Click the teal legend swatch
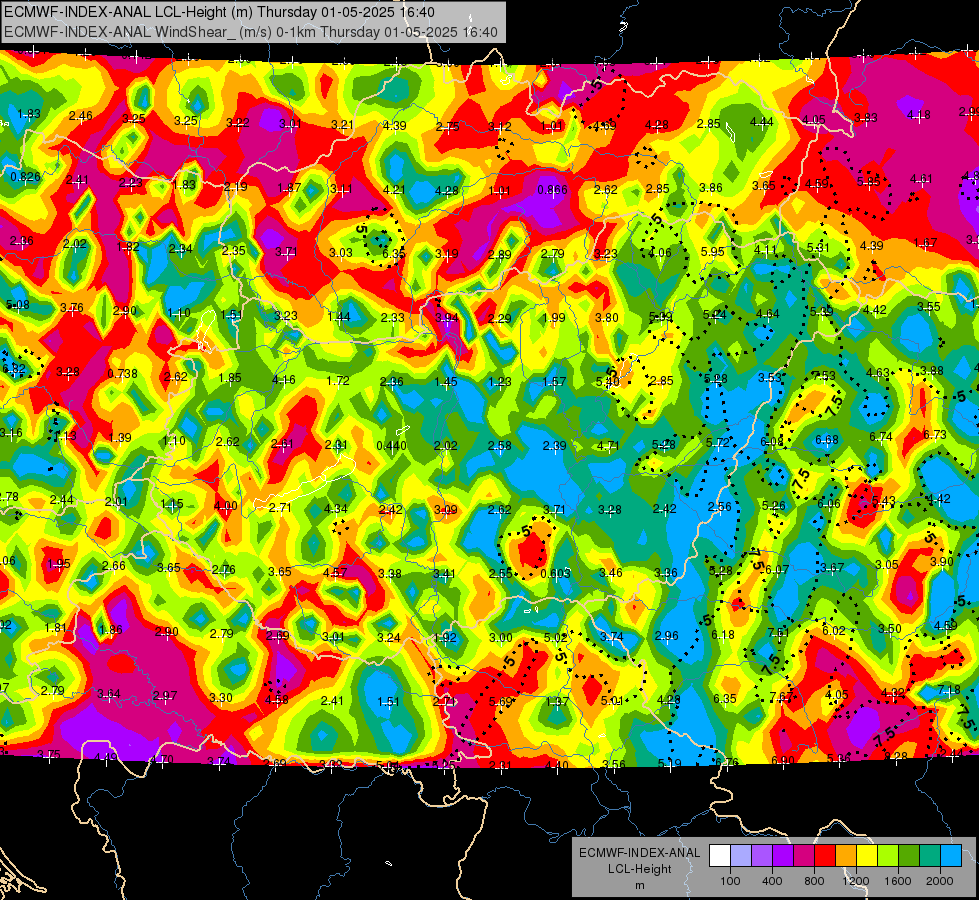Screen dimensions: 979x900 (x=930, y=855)
